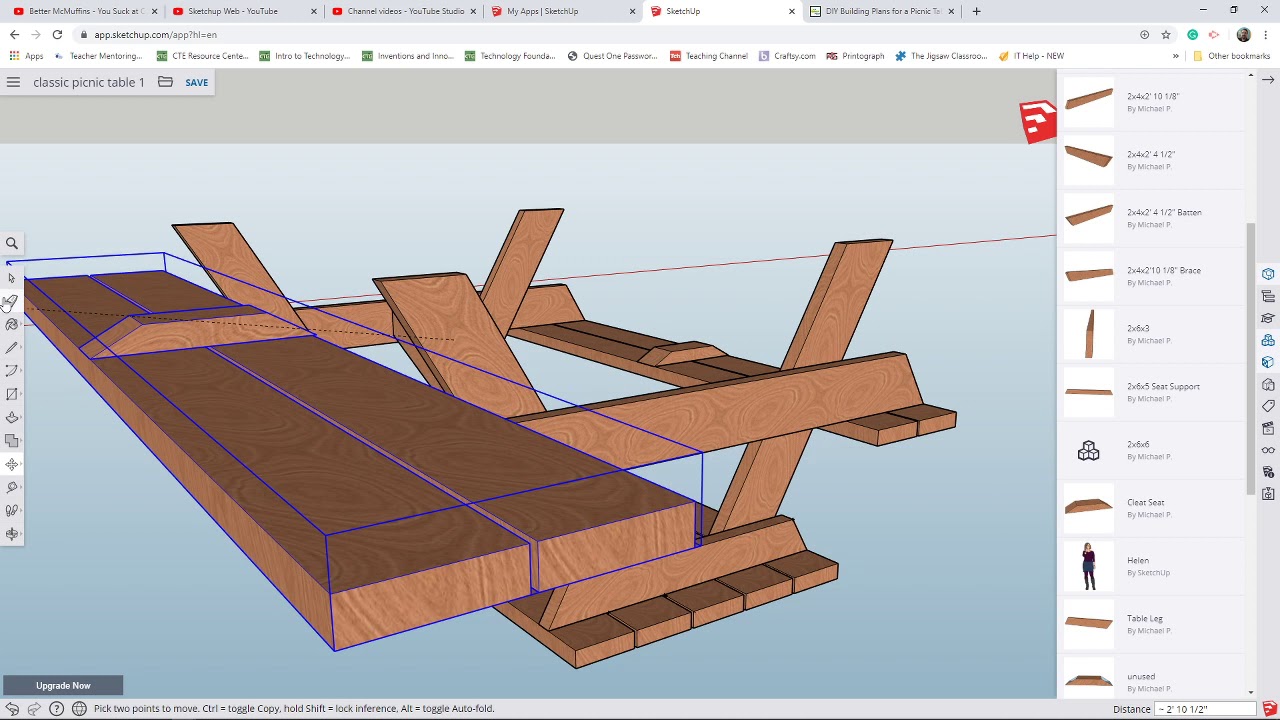Save the model with SAVE button

point(196,82)
